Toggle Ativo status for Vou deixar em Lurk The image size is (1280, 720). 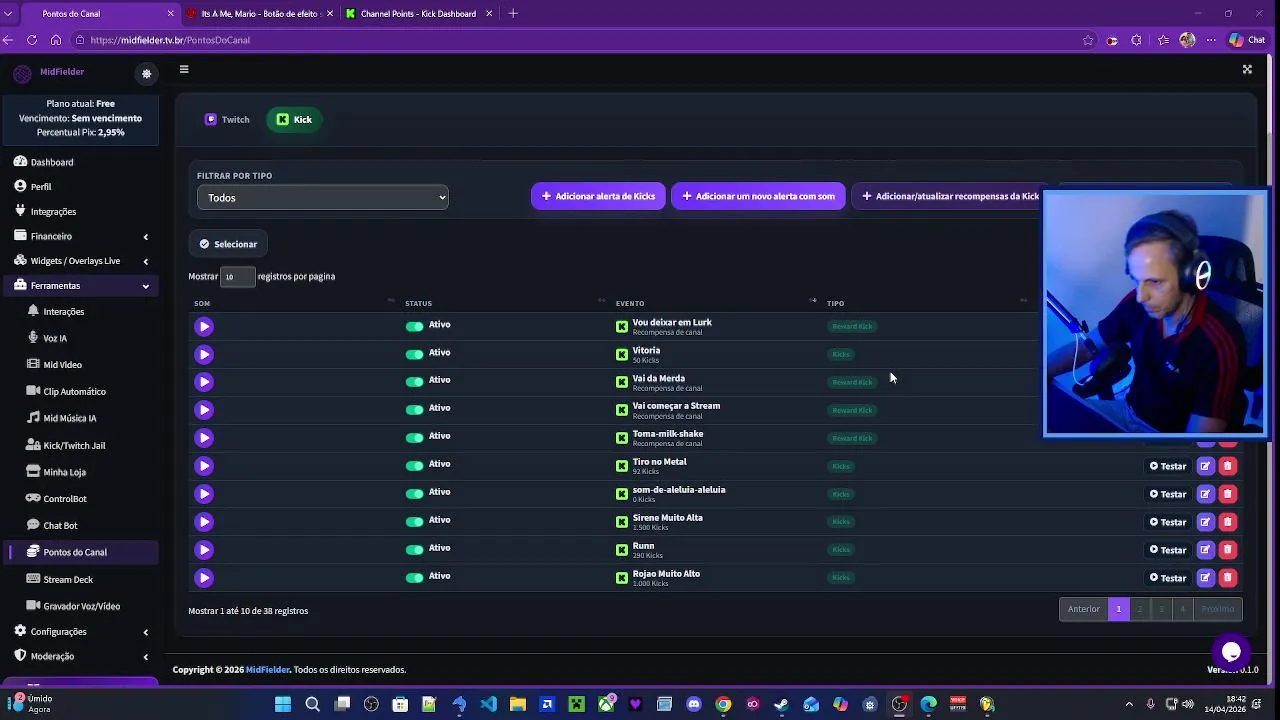[x=414, y=326]
